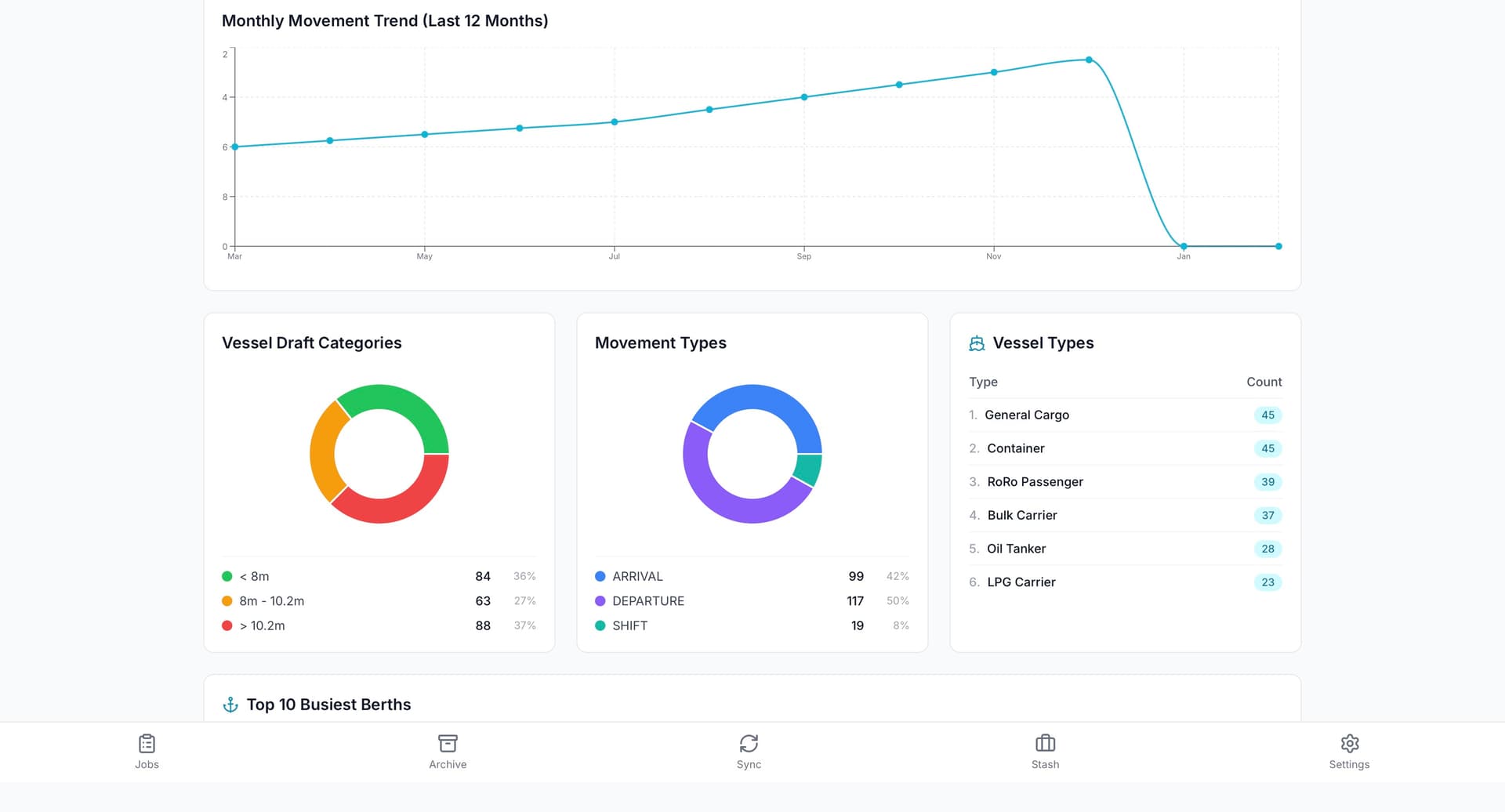Screen dimensions: 1505x812
Task: Click the General Cargo count badge
Action: 1267,415
